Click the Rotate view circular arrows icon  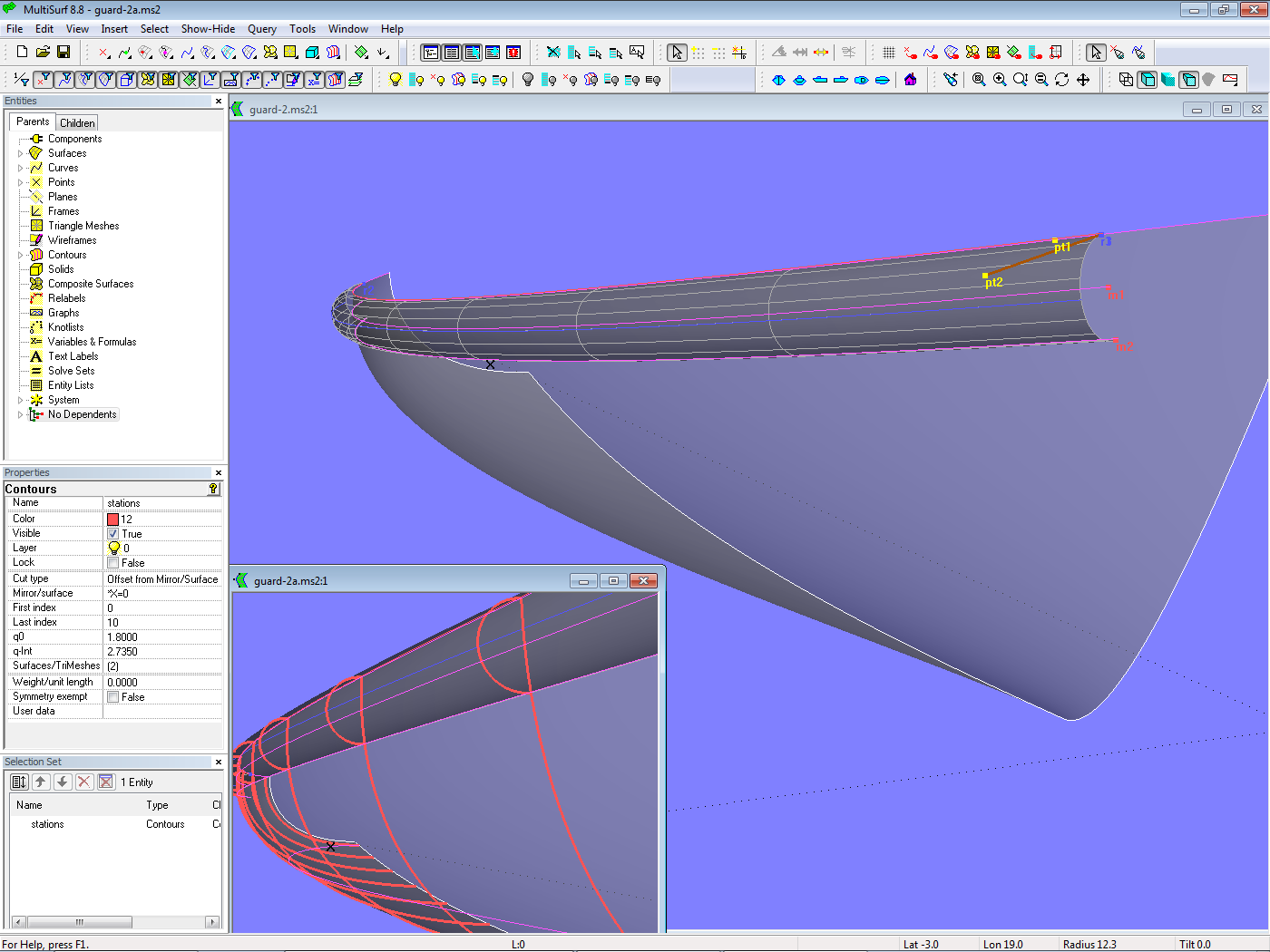[1062, 80]
